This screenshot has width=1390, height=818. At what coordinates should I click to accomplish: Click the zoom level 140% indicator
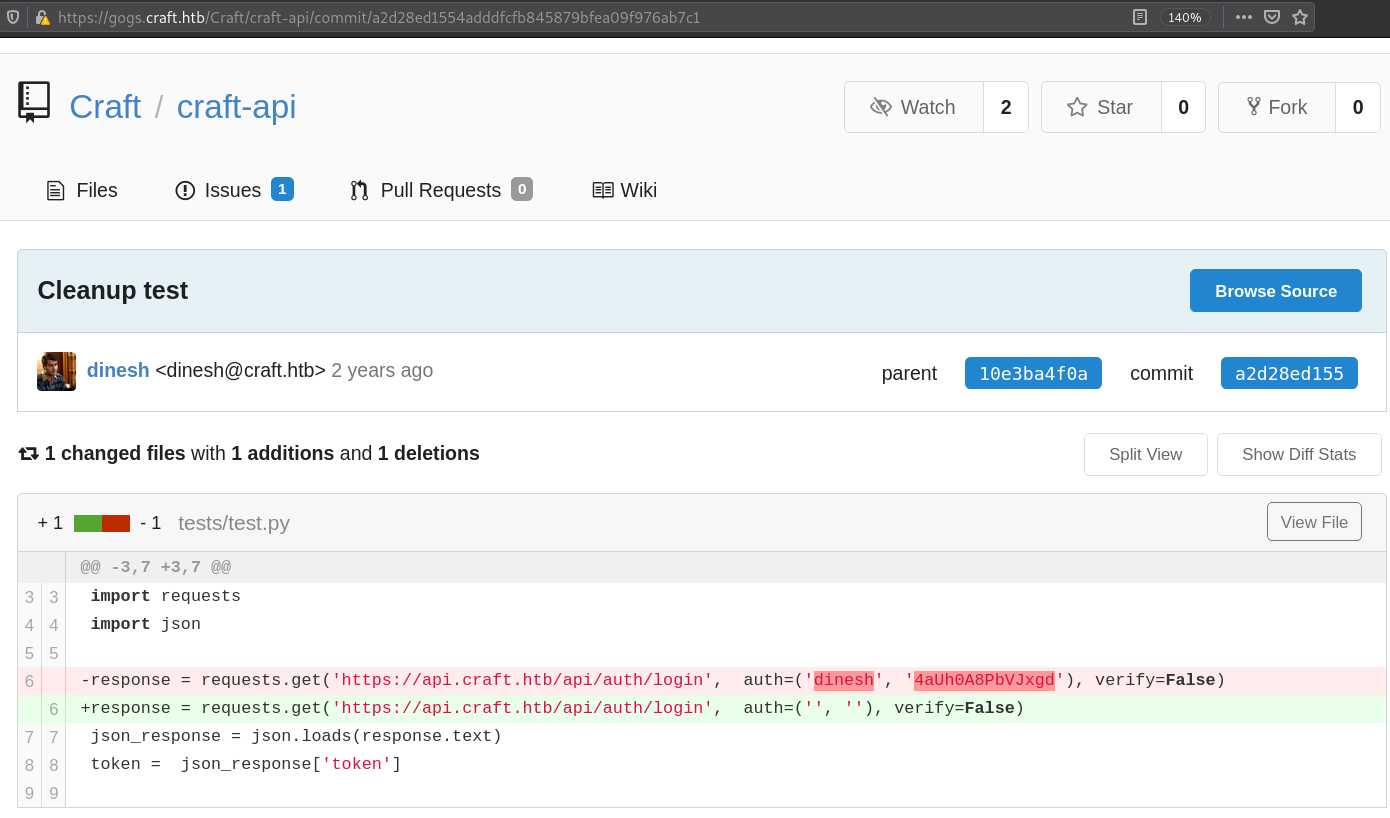[x=1185, y=17]
